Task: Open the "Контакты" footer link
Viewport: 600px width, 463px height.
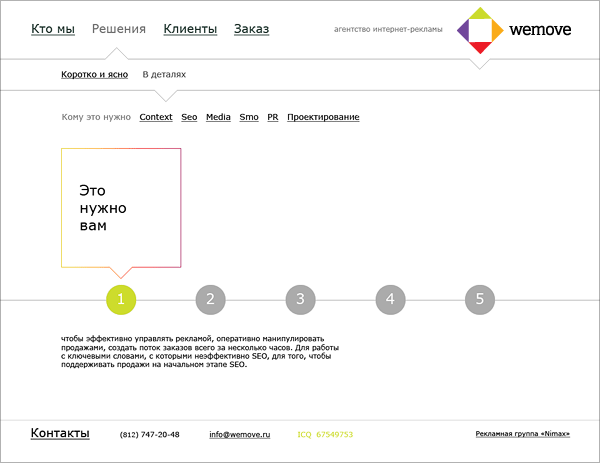Action: coord(60,433)
